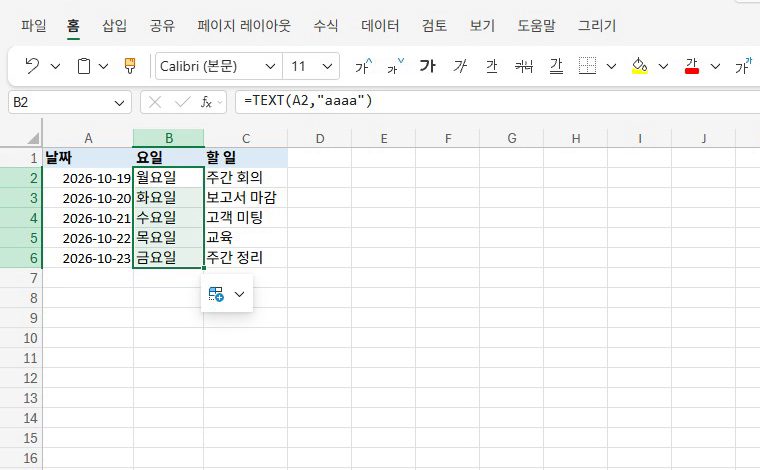The image size is (760, 470).
Task: Click the Select All corner triangle
Action: pos(32,139)
